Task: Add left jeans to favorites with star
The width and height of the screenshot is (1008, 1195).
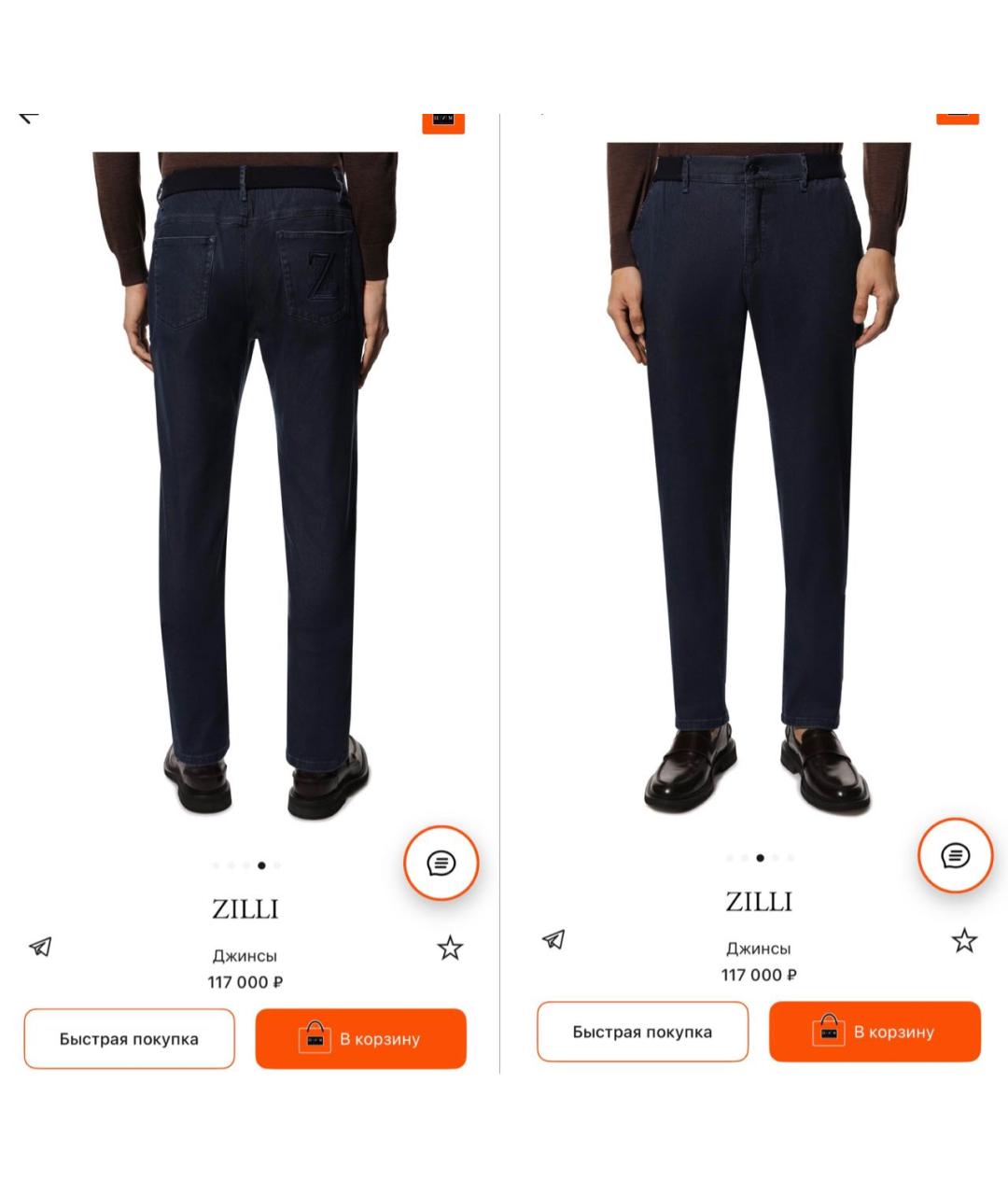Action: [450, 949]
